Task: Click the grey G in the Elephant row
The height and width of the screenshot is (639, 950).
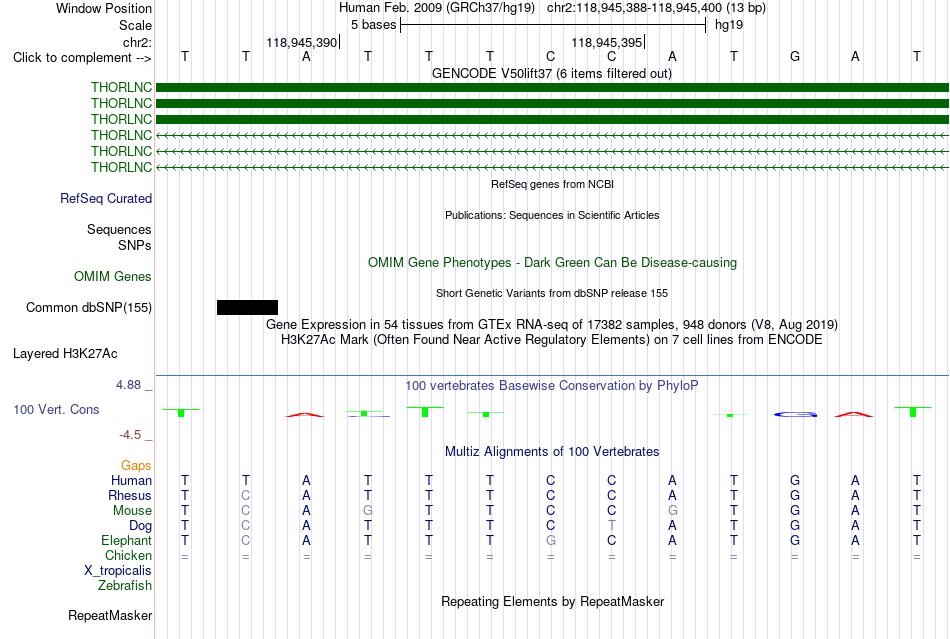Action: click(x=550, y=540)
